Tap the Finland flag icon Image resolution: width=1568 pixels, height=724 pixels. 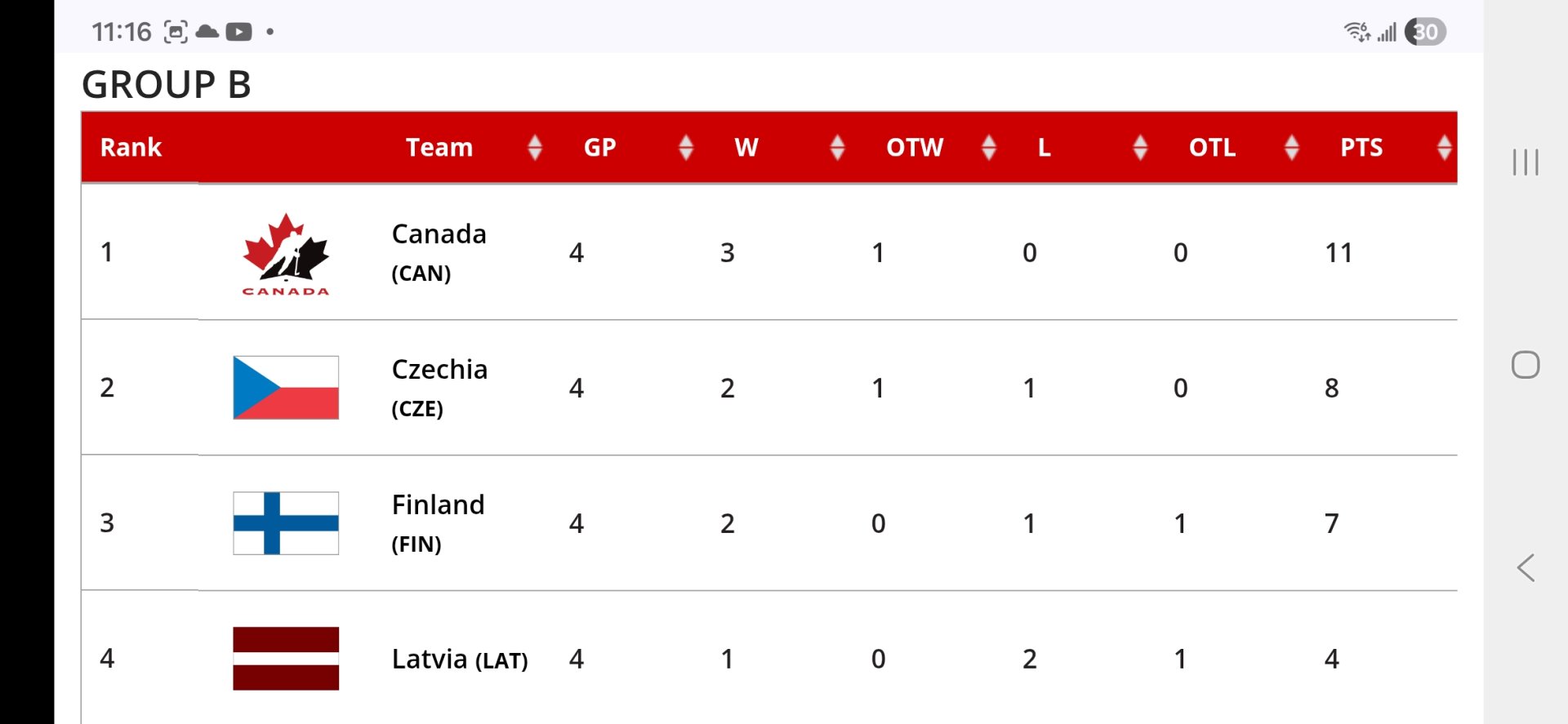coord(286,523)
